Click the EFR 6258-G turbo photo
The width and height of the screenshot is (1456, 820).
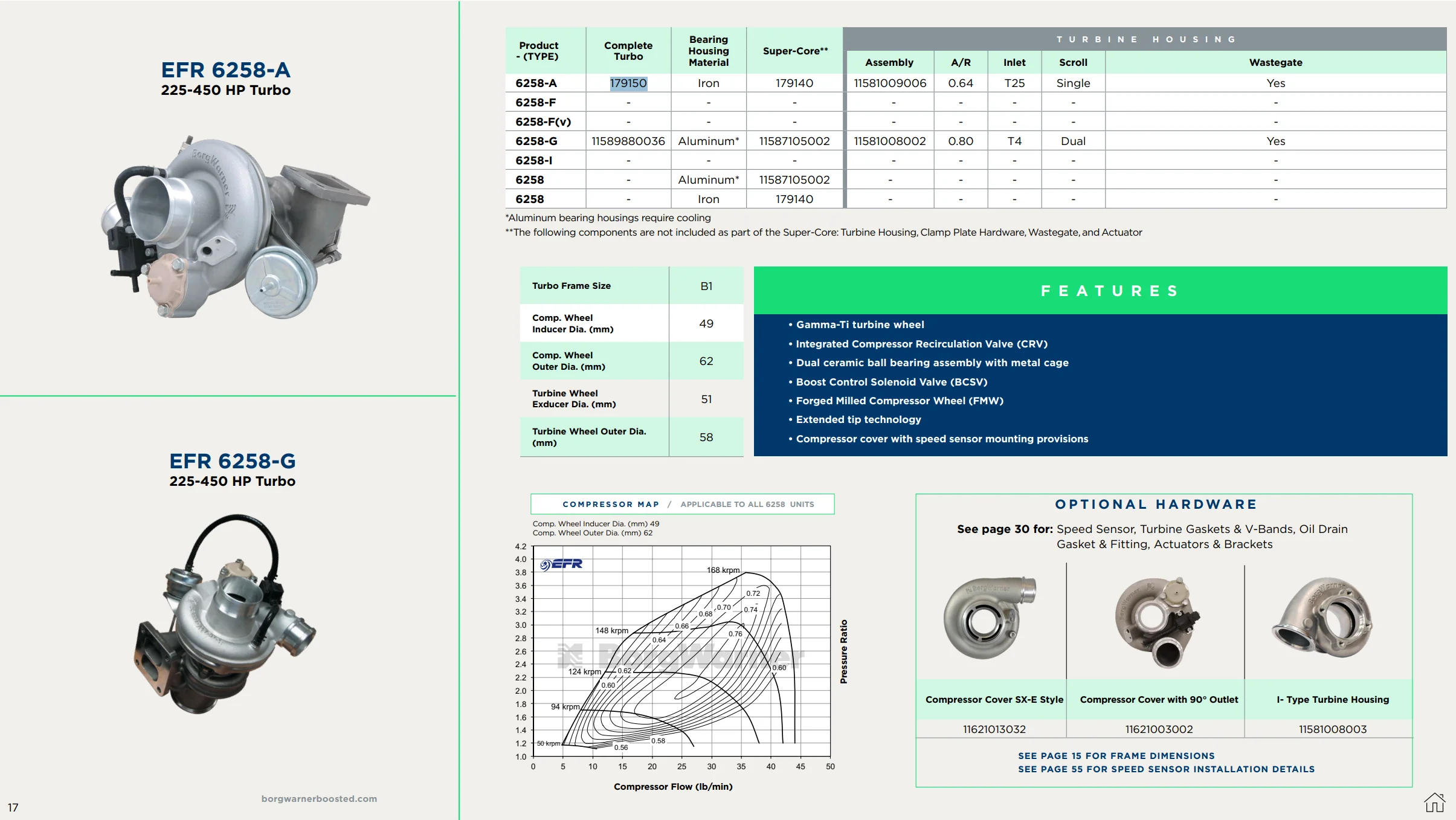coord(225,614)
